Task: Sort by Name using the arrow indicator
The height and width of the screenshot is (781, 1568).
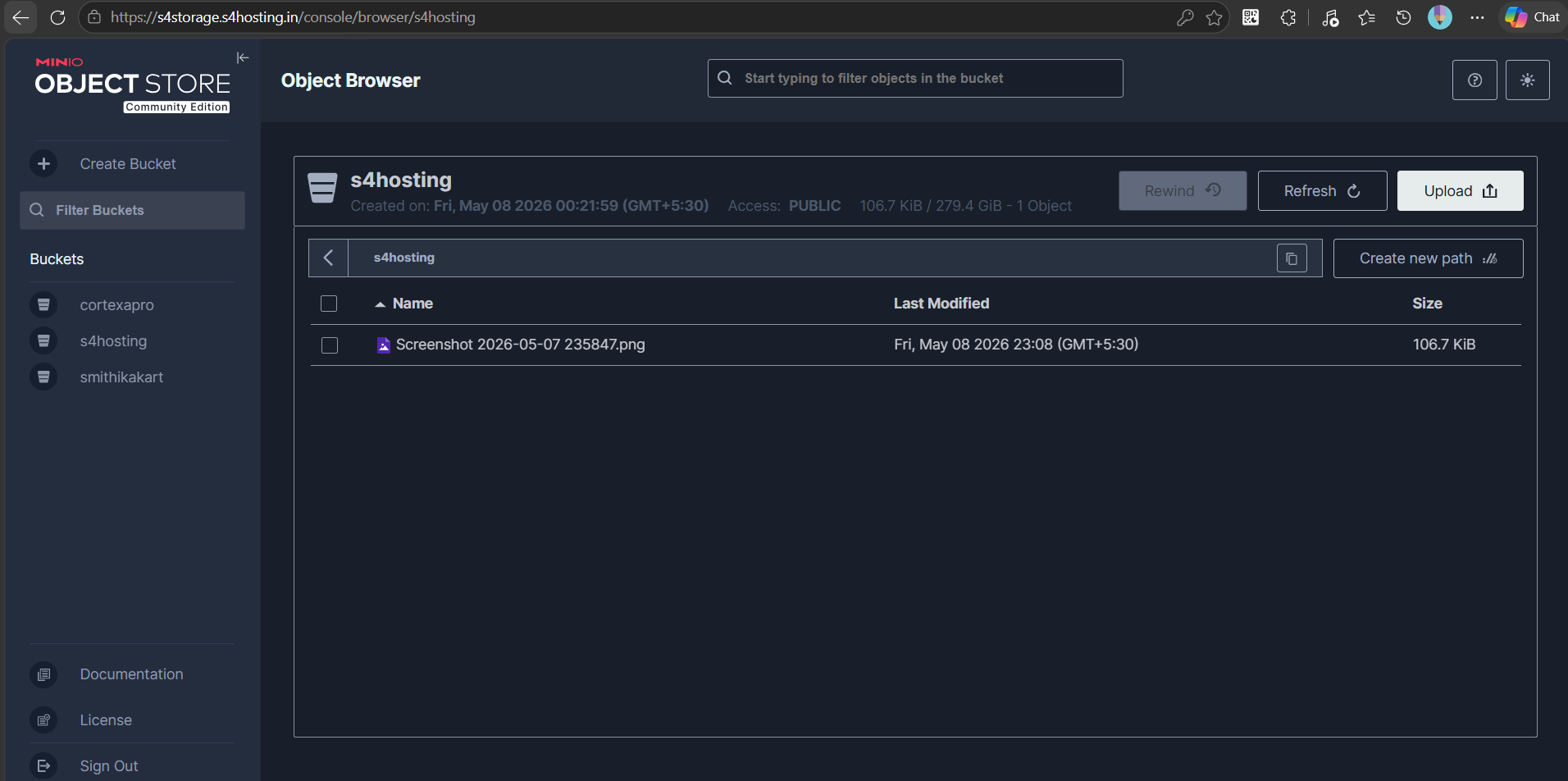Action: click(380, 304)
